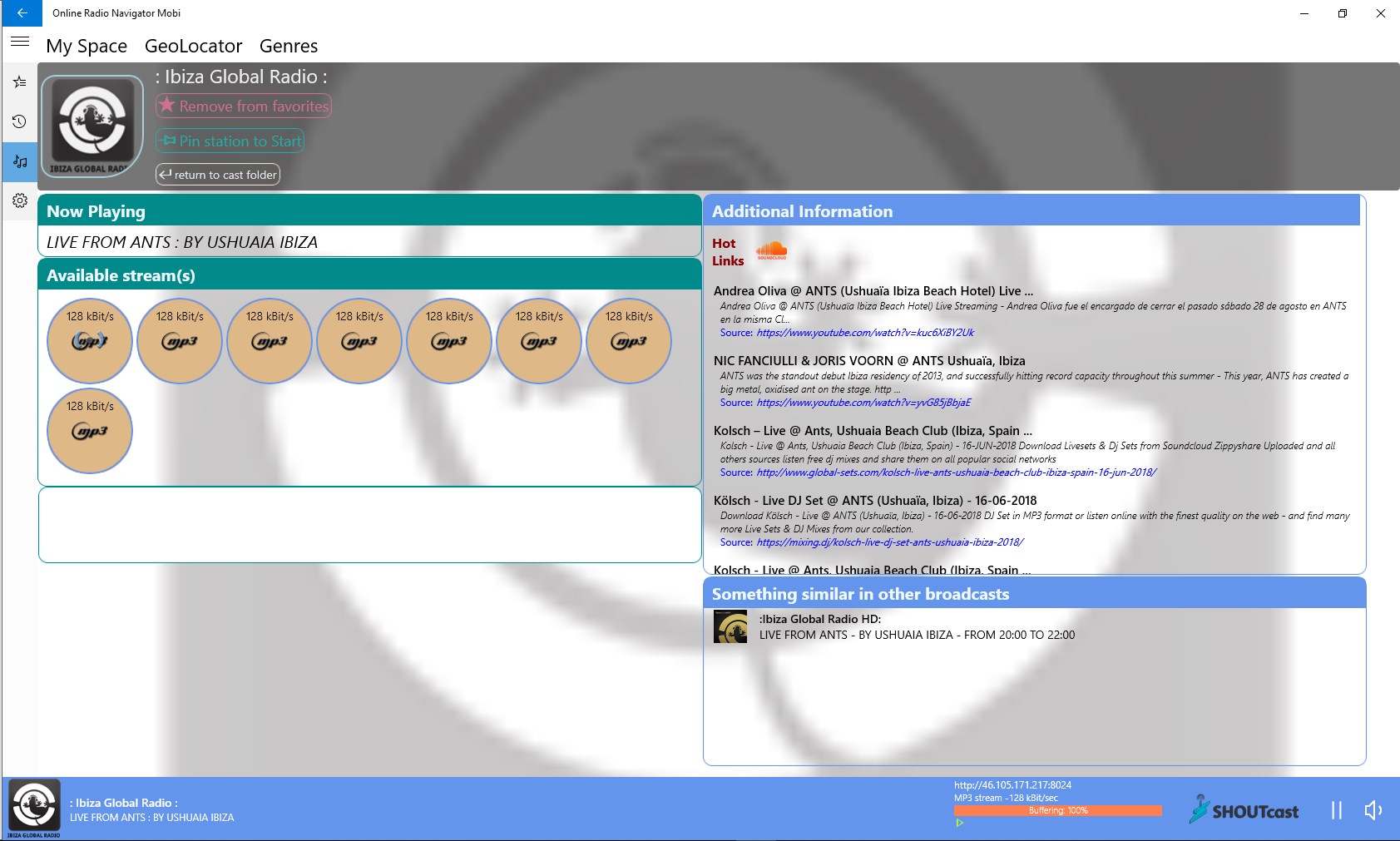Click the Ibiza Global Radio logo in the header
The height and width of the screenshot is (841, 1400).
92,126
